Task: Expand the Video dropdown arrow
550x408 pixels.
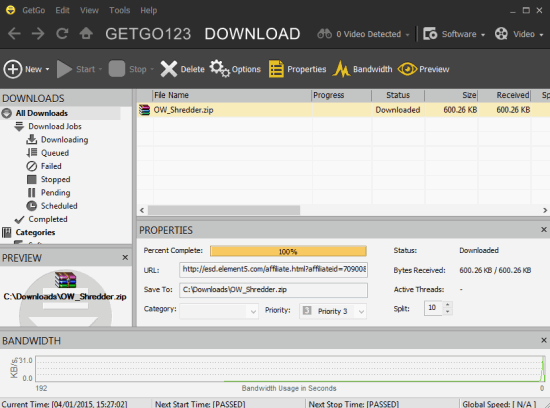Action: (x=541, y=35)
